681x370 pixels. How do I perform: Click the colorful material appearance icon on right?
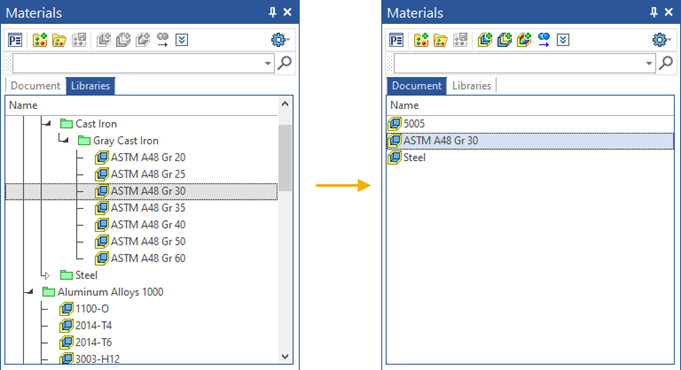pyautogui.click(x=524, y=40)
